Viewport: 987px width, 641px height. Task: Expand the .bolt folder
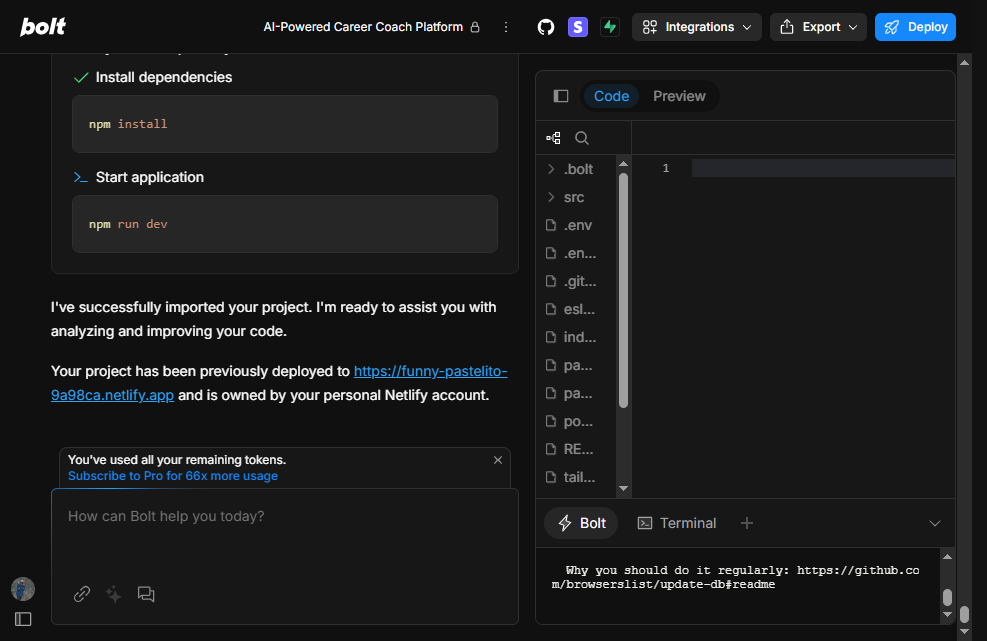coord(578,169)
